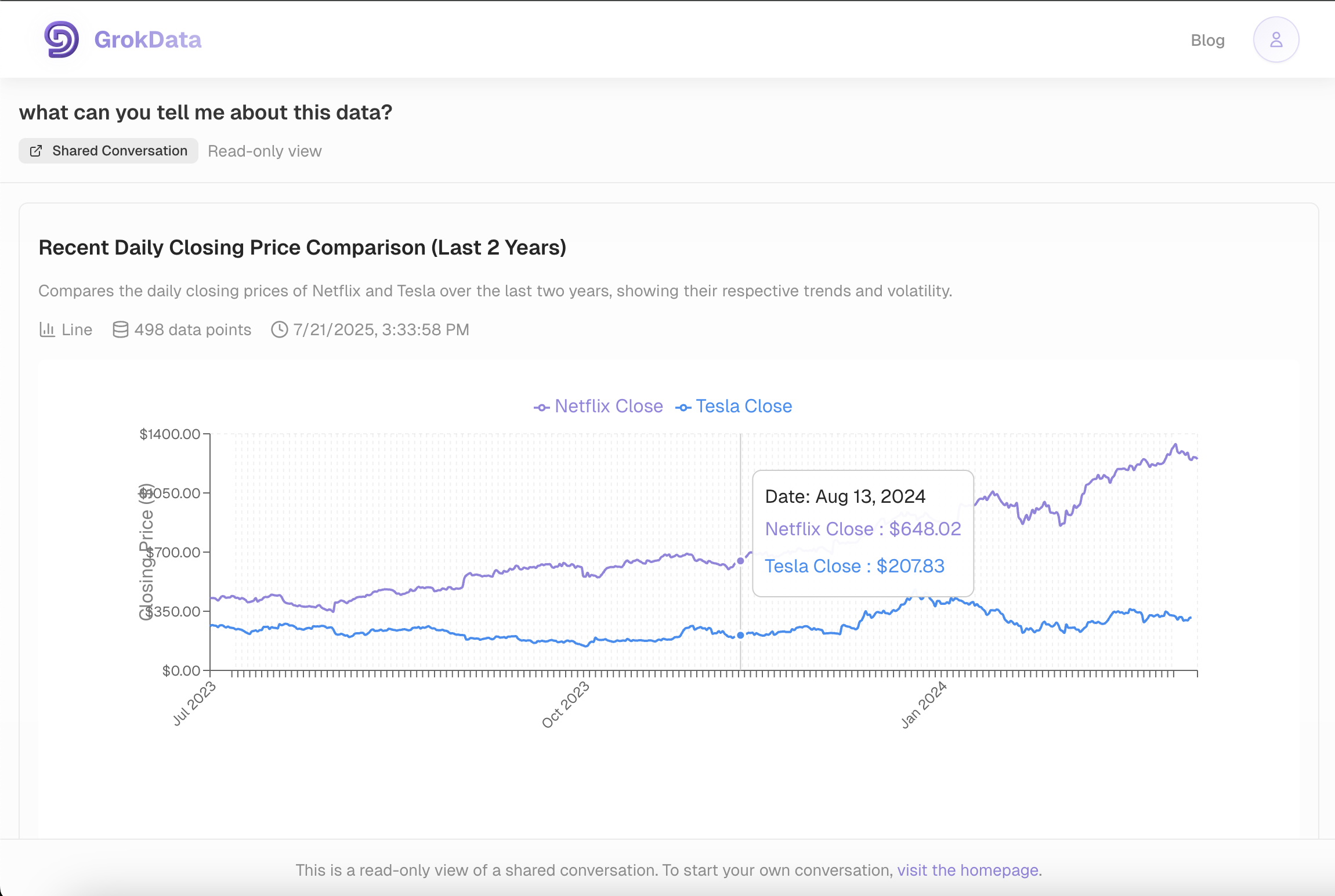Image resolution: width=1335 pixels, height=896 pixels.
Task: Click the database icon beside 498 data points
Action: pyautogui.click(x=120, y=329)
